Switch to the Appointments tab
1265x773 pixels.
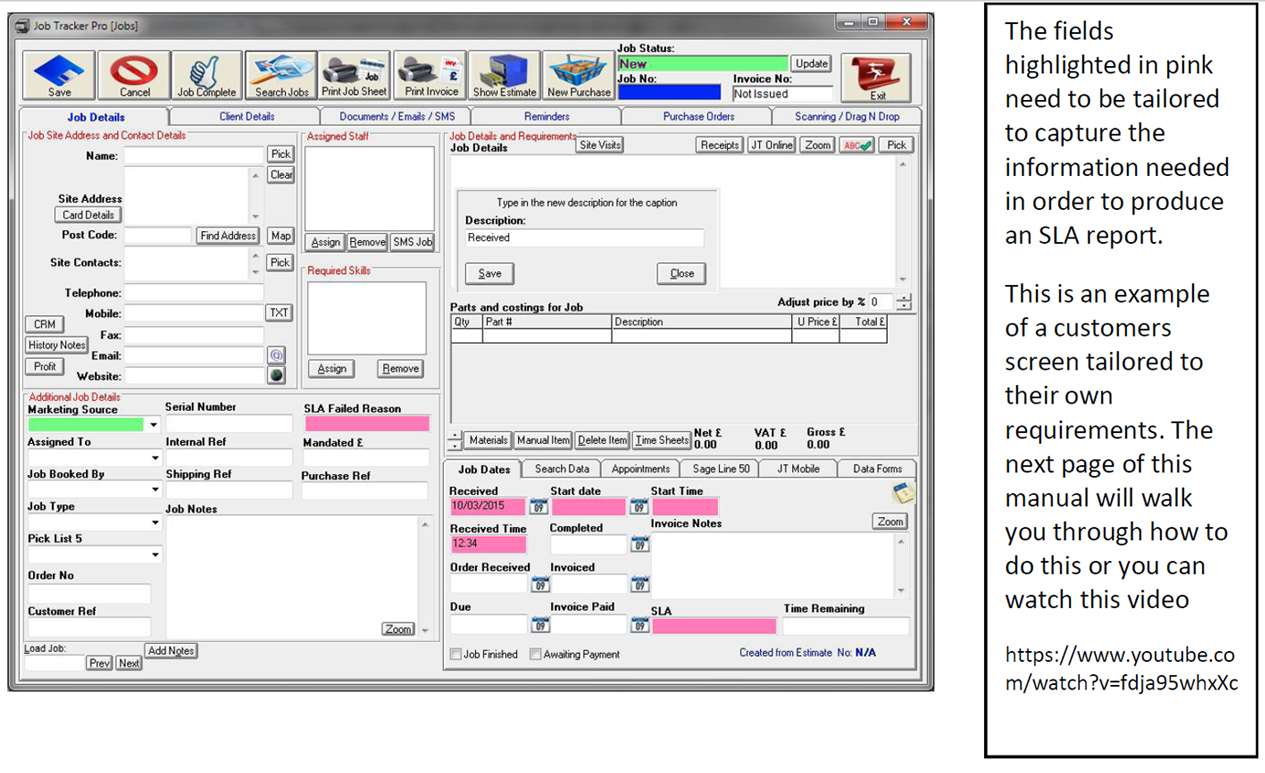click(640, 469)
